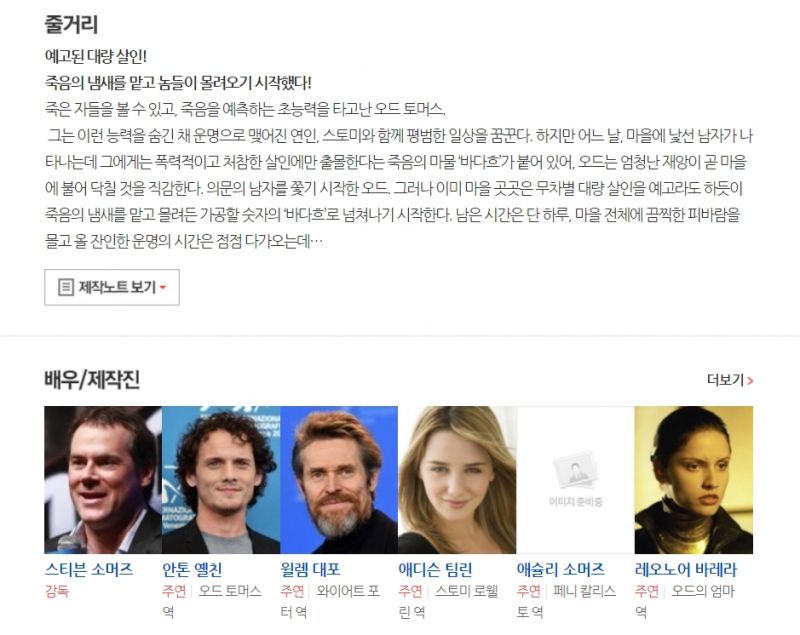The width and height of the screenshot is (800, 635).
Task: Click the 이미지 준비중 placeholder image icon
Action: [576, 471]
